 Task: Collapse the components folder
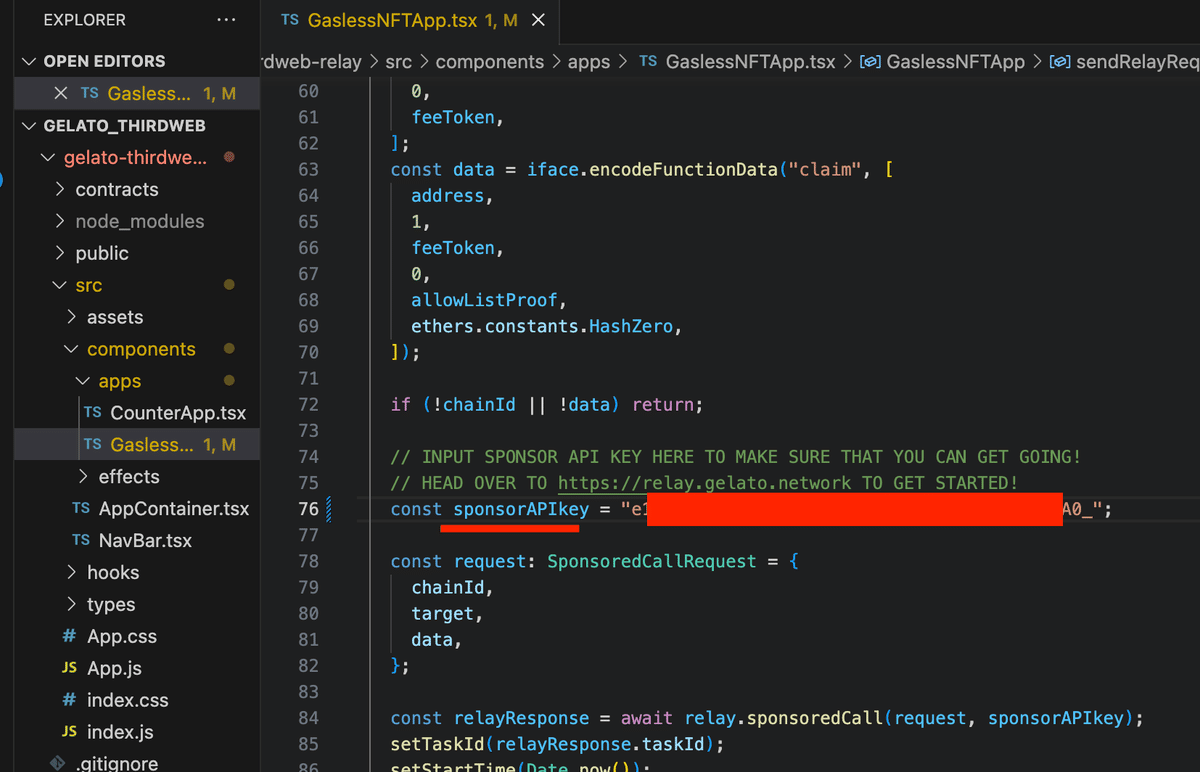point(71,349)
